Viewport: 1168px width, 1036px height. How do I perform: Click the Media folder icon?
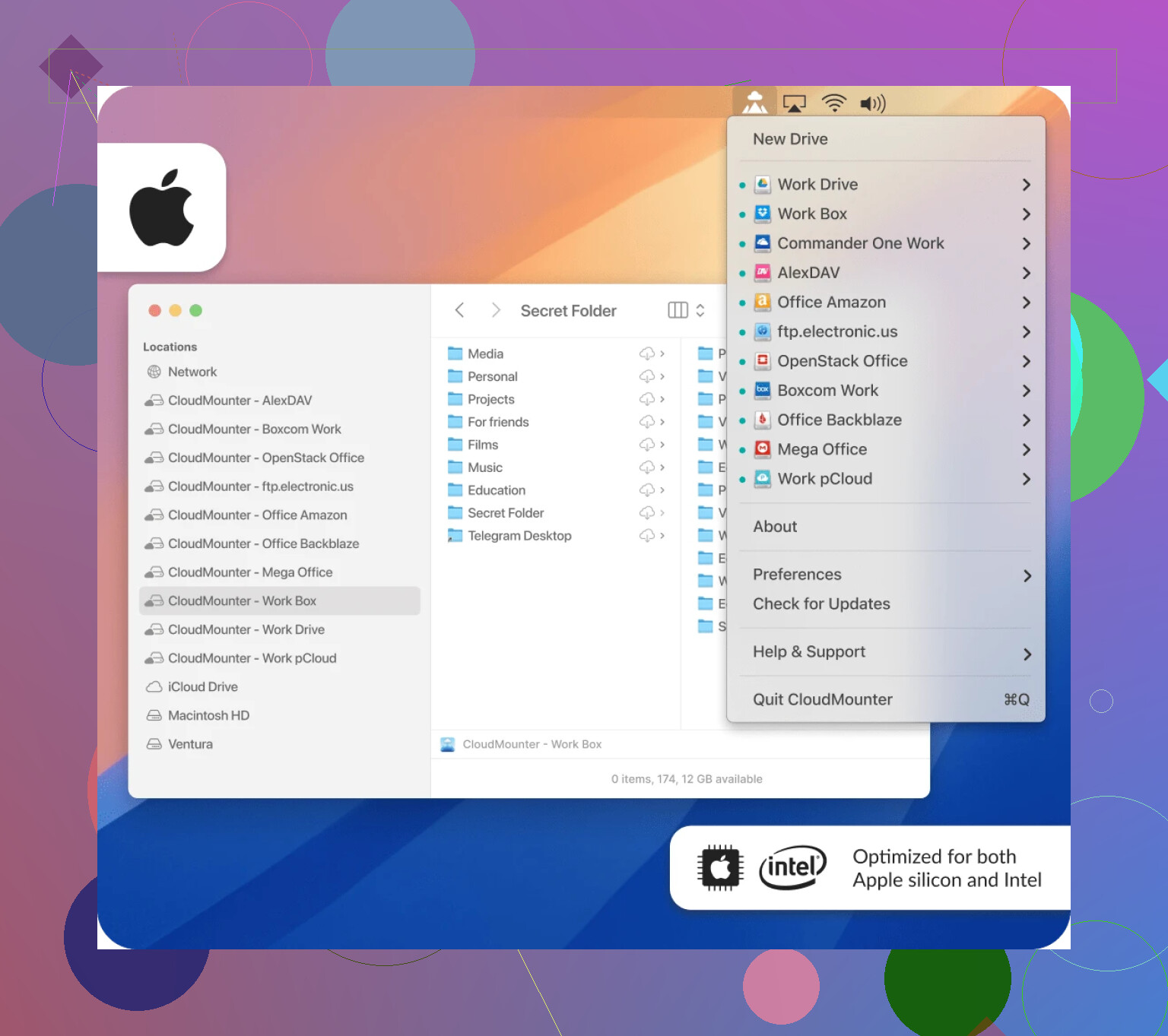[x=455, y=353]
